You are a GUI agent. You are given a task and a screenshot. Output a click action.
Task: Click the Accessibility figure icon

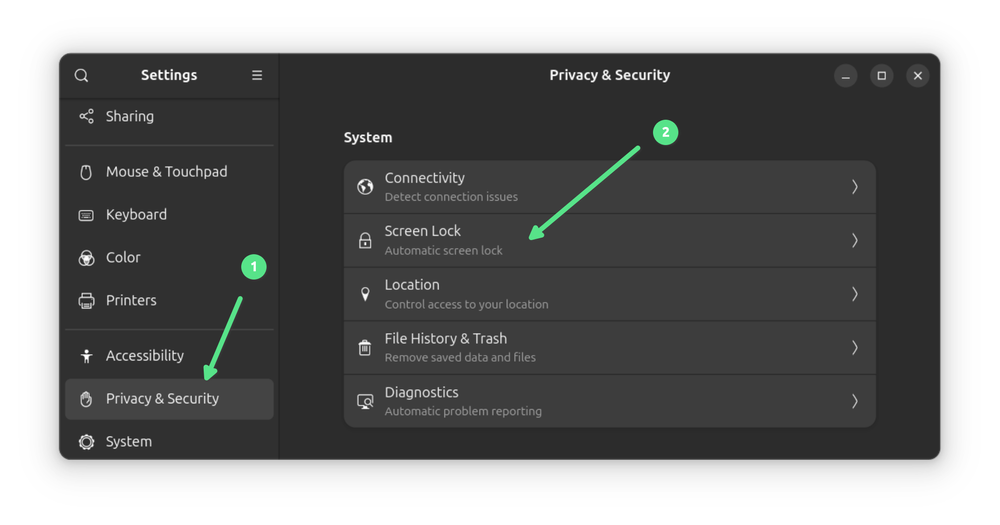(x=87, y=356)
